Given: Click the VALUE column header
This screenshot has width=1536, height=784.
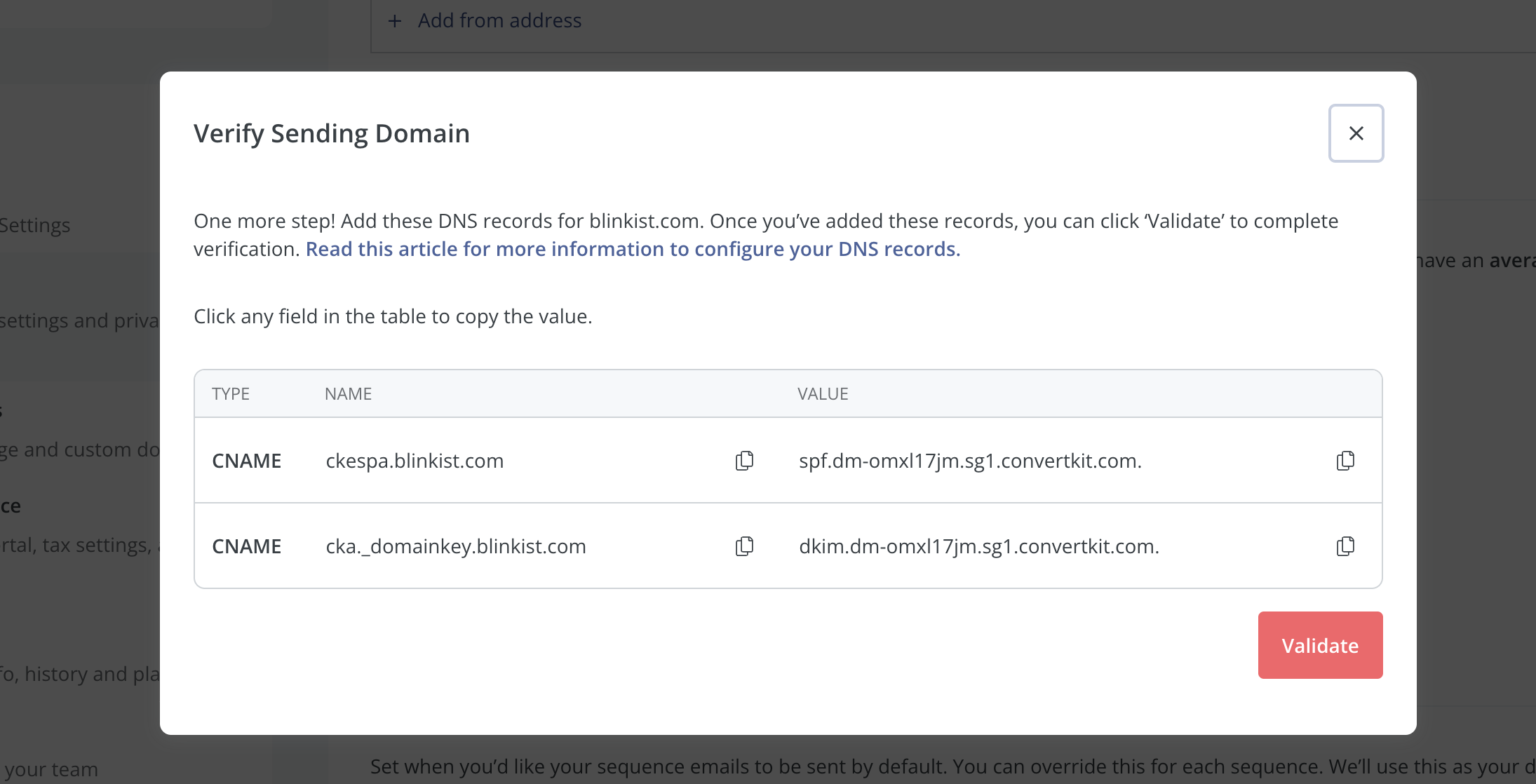Looking at the screenshot, I should coord(823,393).
